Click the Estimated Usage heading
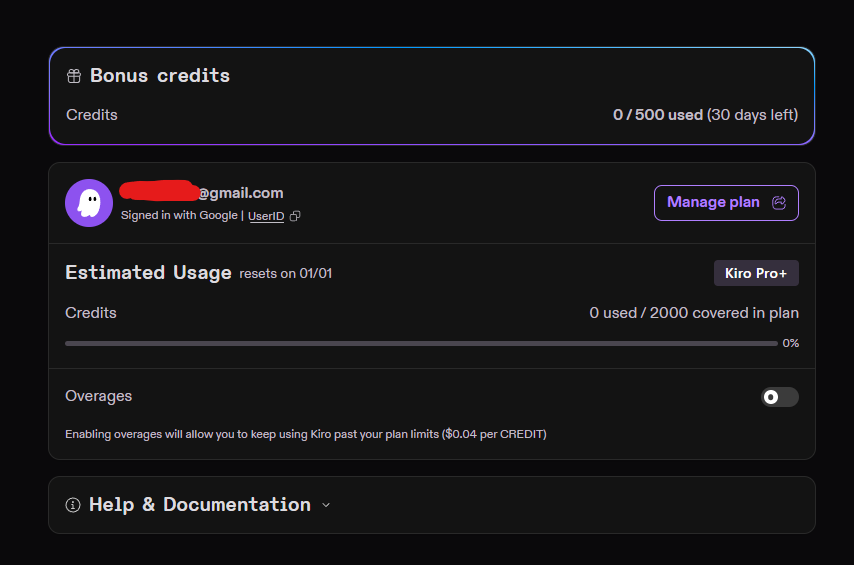Image resolution: width=854 pixels, height=565 pixels. pos(148,272)
